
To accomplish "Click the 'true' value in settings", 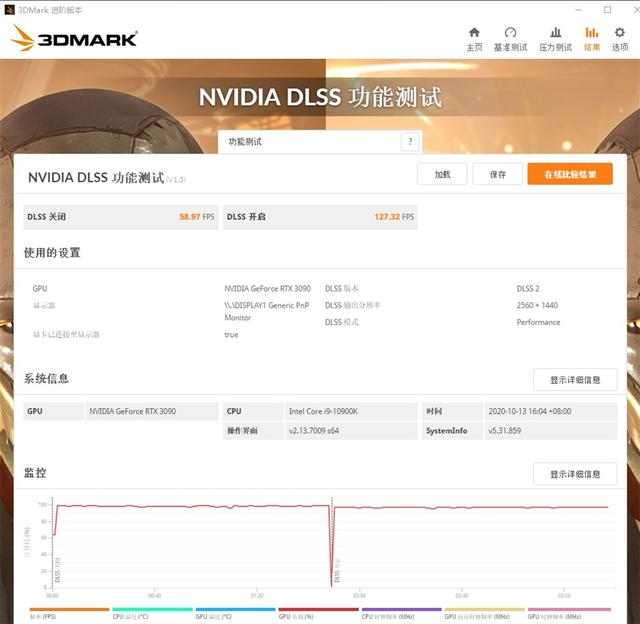I will tap(231, 335).
